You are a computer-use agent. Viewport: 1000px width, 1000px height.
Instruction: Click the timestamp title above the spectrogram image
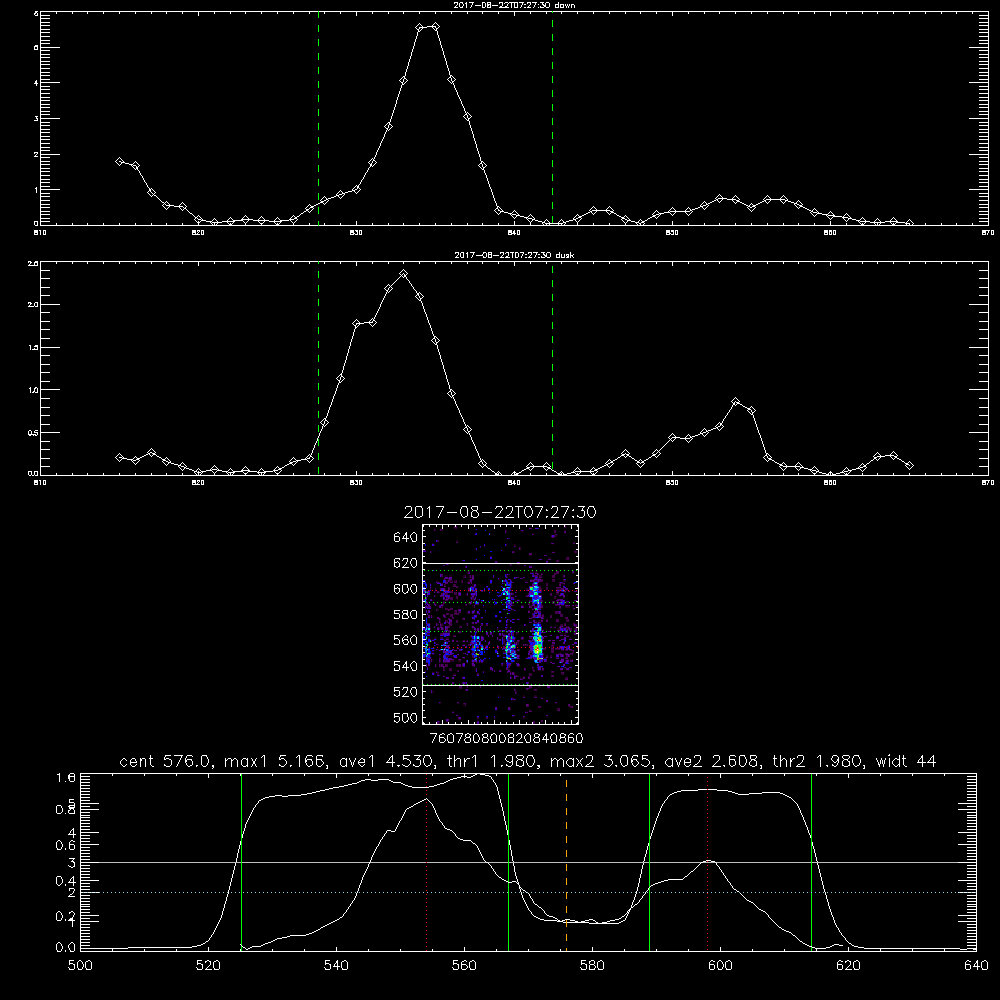click(x=500, y=512)
